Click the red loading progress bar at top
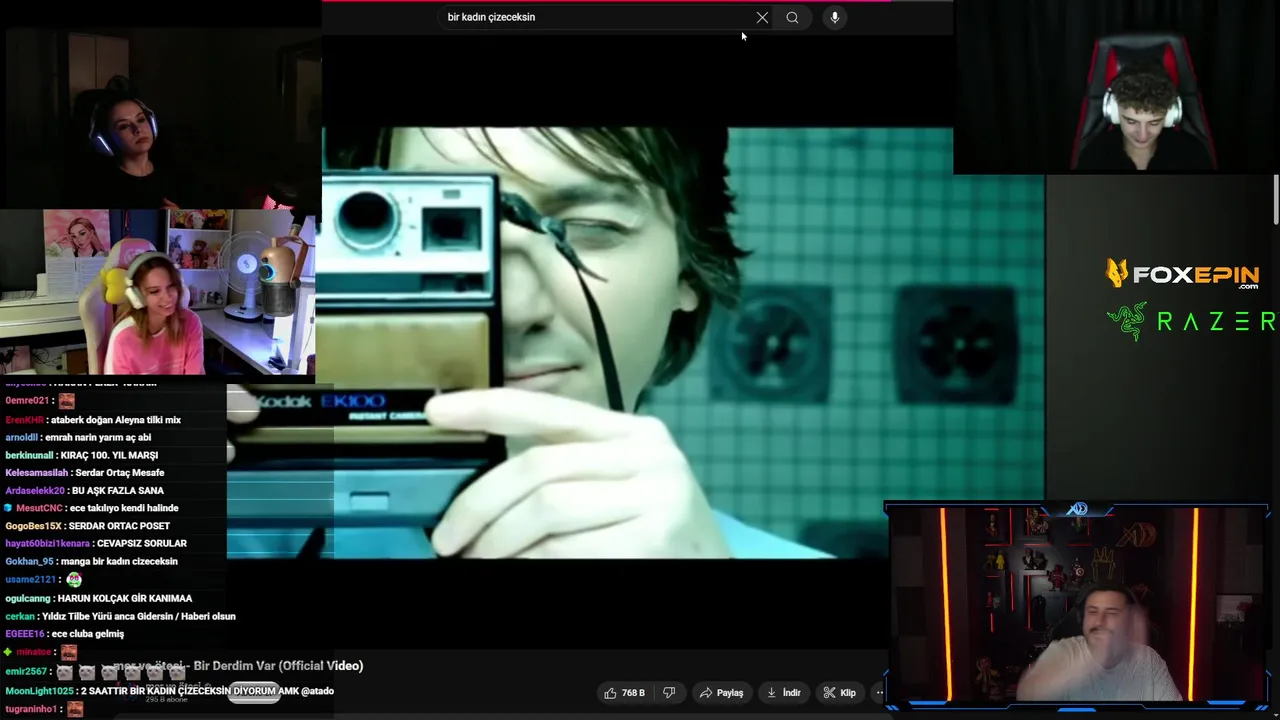This screenshot has width=1280, height=720. coord(606,1)
